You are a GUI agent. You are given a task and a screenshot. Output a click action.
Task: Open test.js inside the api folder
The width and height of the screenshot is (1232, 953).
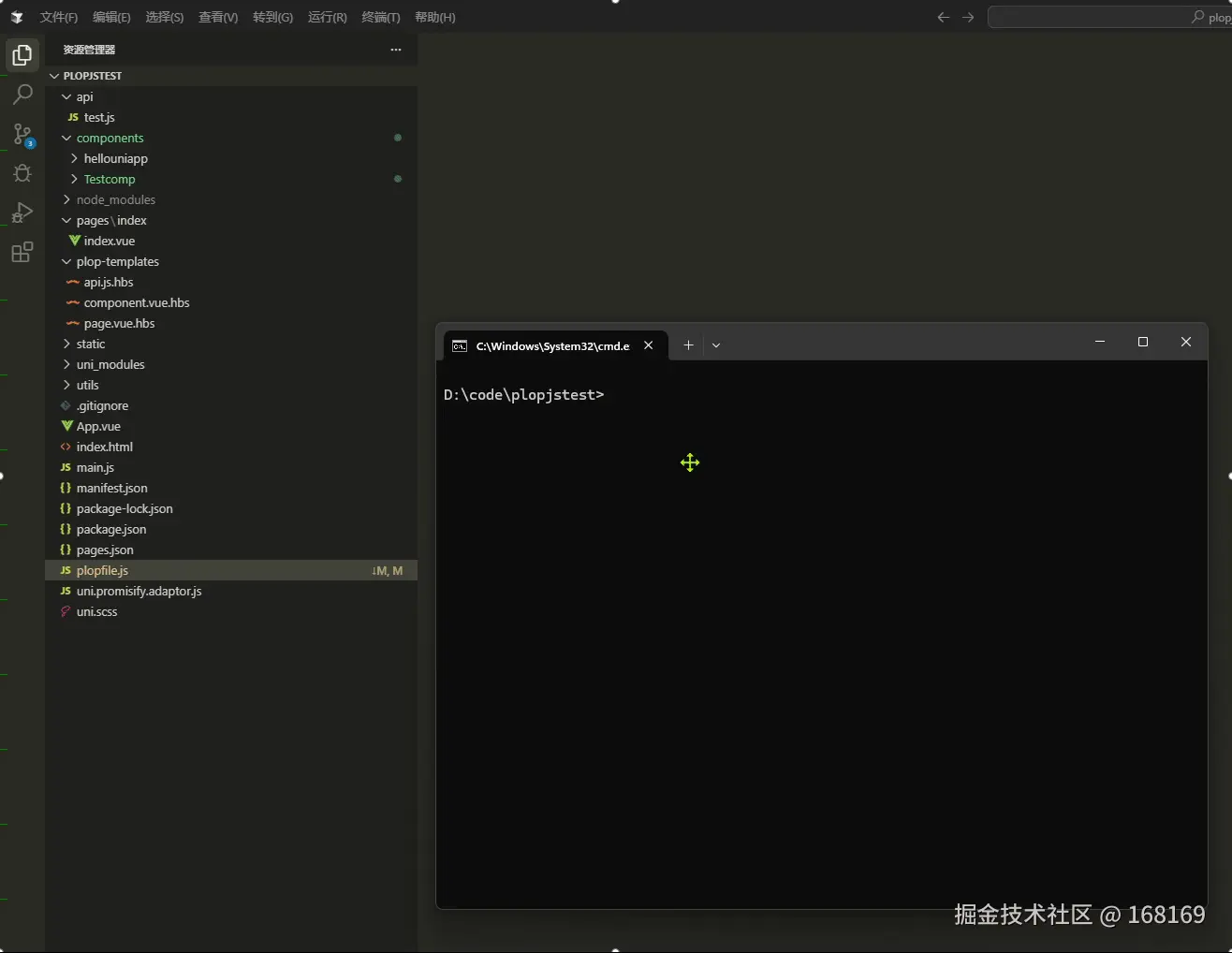[x=98, y=117]
